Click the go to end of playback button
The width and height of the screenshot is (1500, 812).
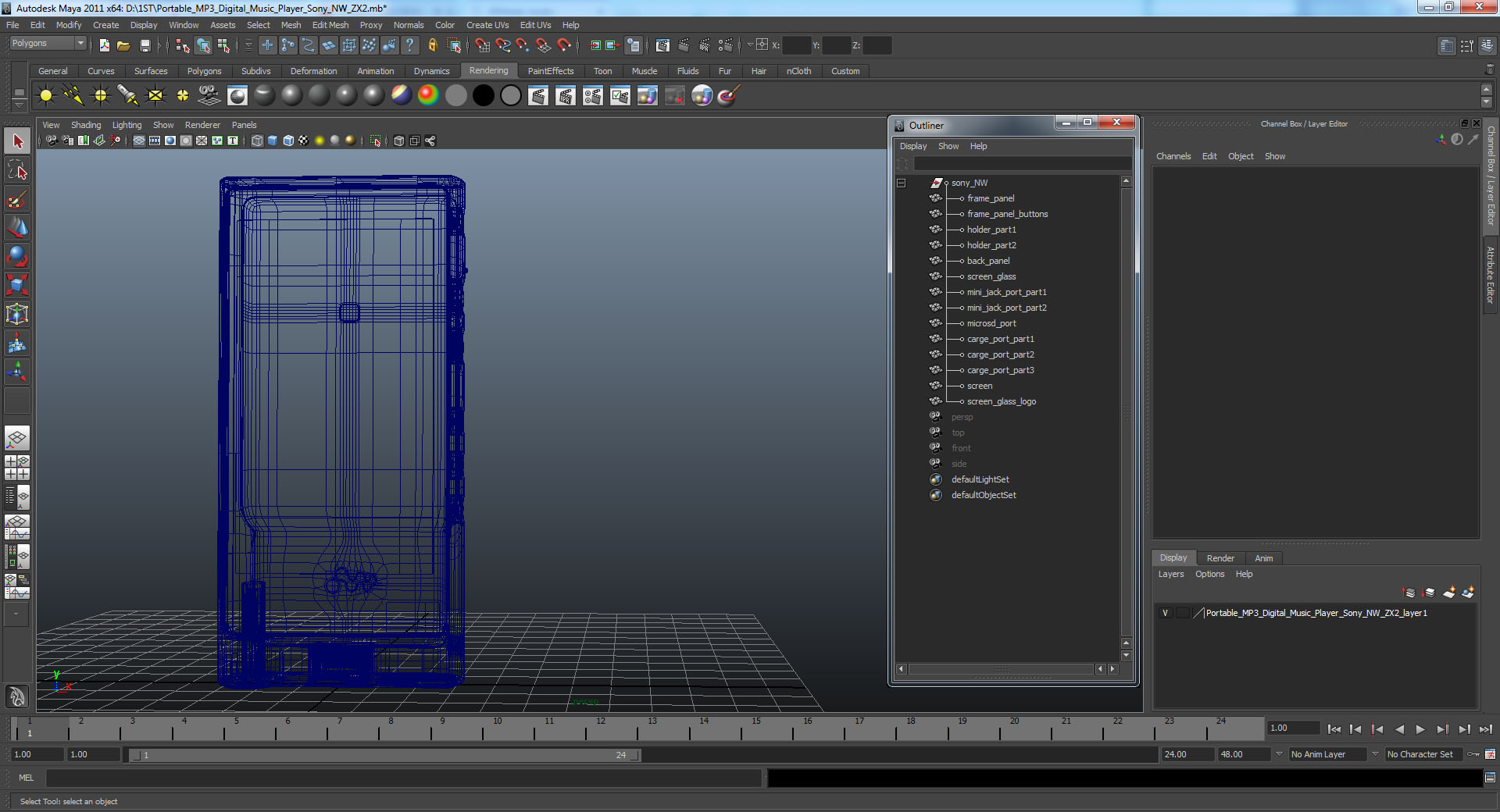(1485, 729)
